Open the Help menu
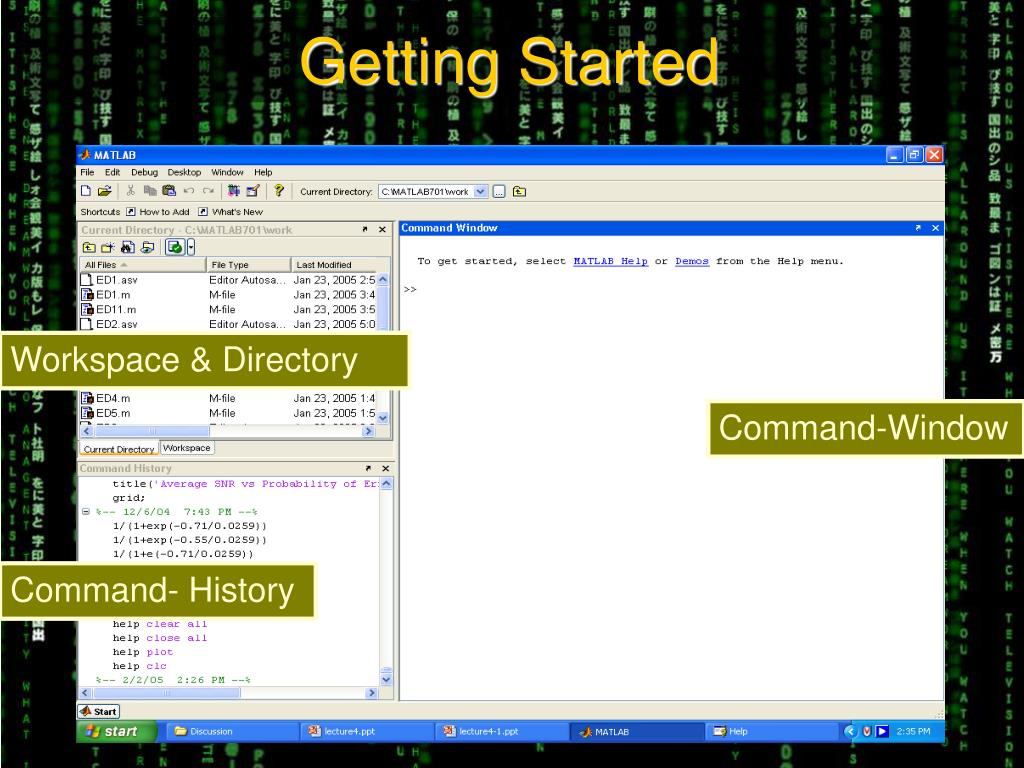This screenshot has width=1024, height=768. tap(263, 172)
